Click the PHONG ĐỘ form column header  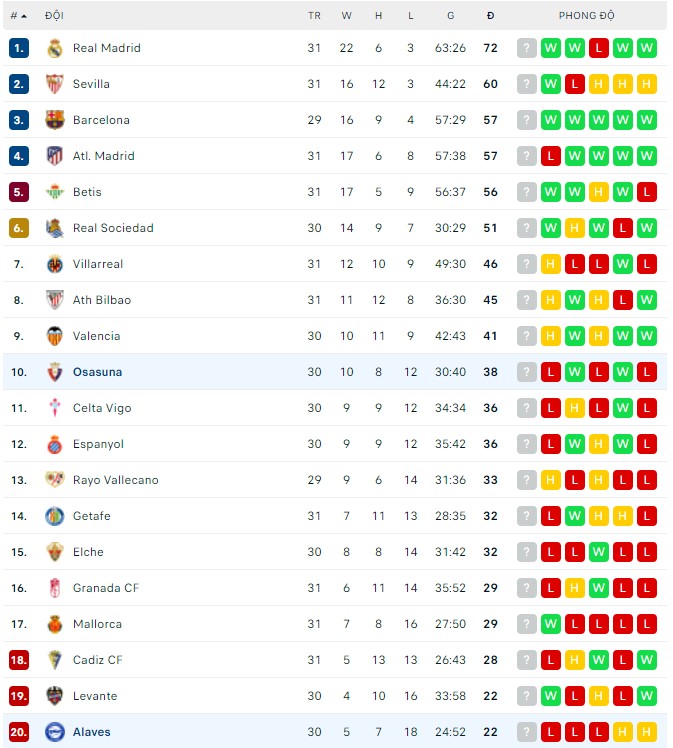[x=587, y=16]
